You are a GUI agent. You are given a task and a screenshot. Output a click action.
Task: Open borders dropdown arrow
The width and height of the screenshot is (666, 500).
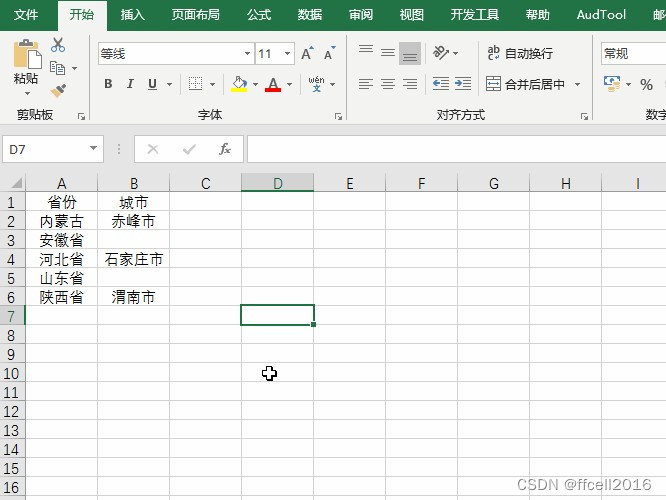212,84
